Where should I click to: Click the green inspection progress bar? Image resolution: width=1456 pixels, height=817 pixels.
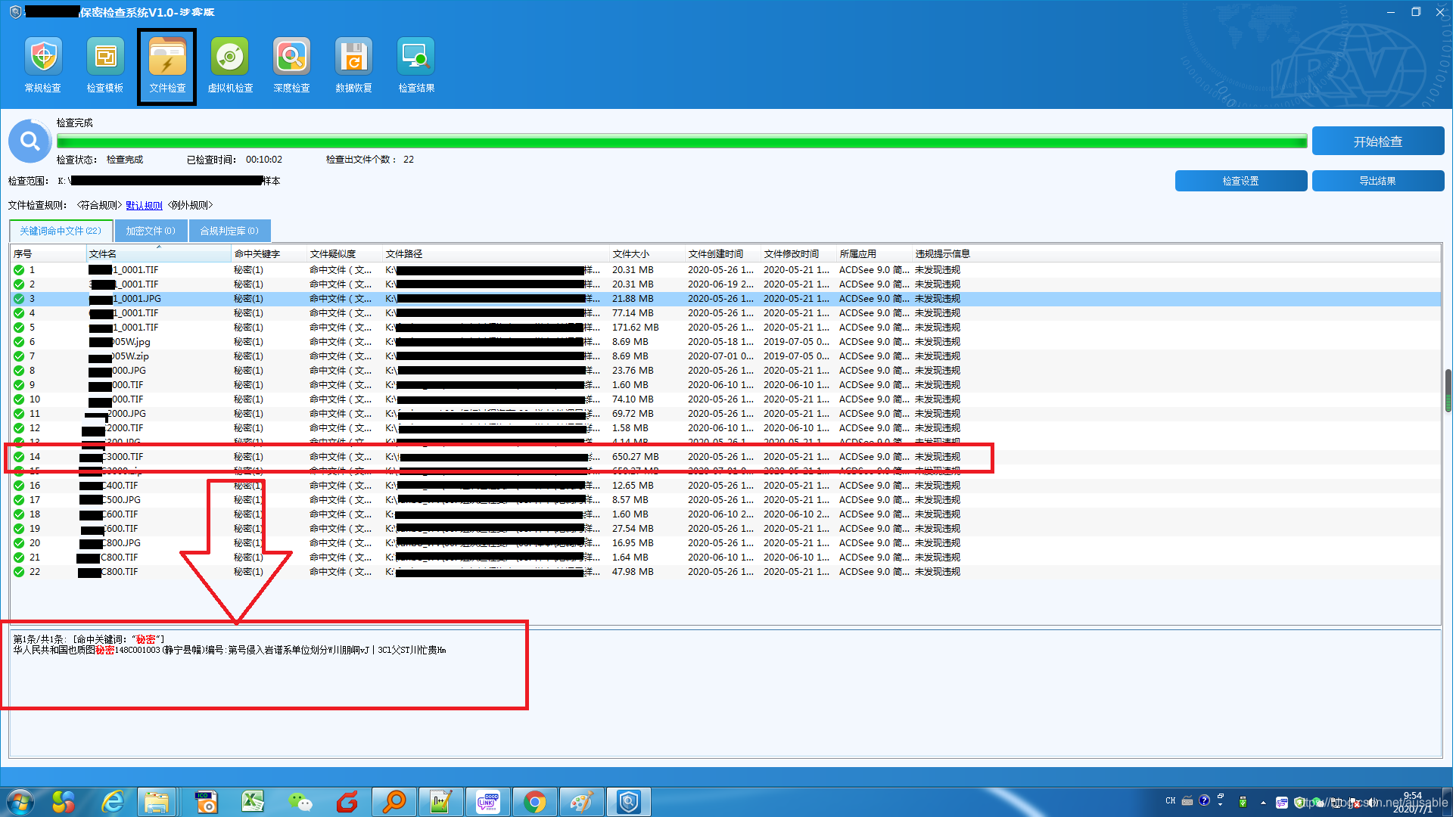[681, 141]
